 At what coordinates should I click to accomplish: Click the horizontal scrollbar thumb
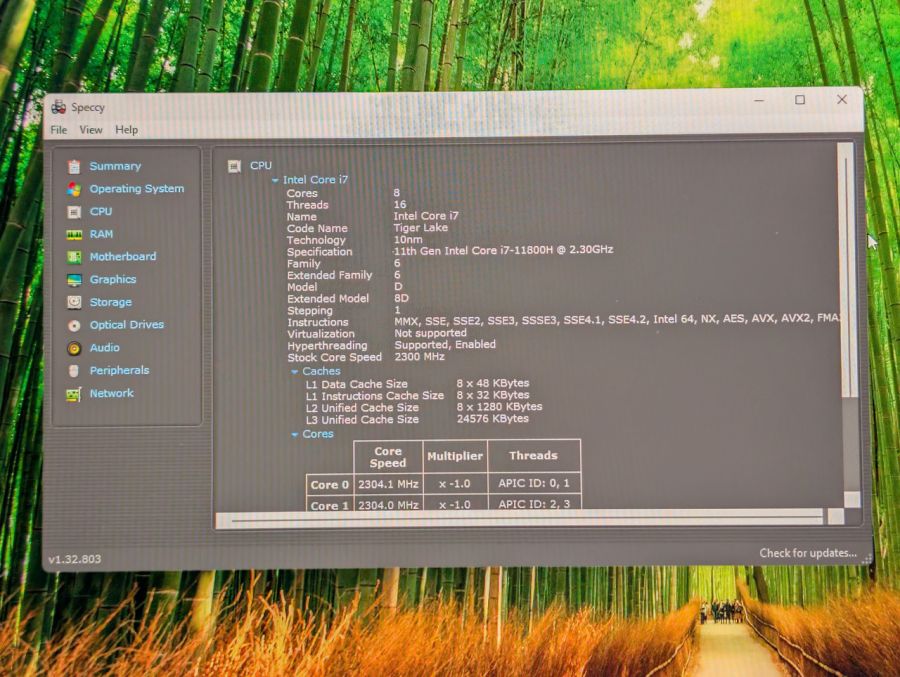[x=519, y=520]
